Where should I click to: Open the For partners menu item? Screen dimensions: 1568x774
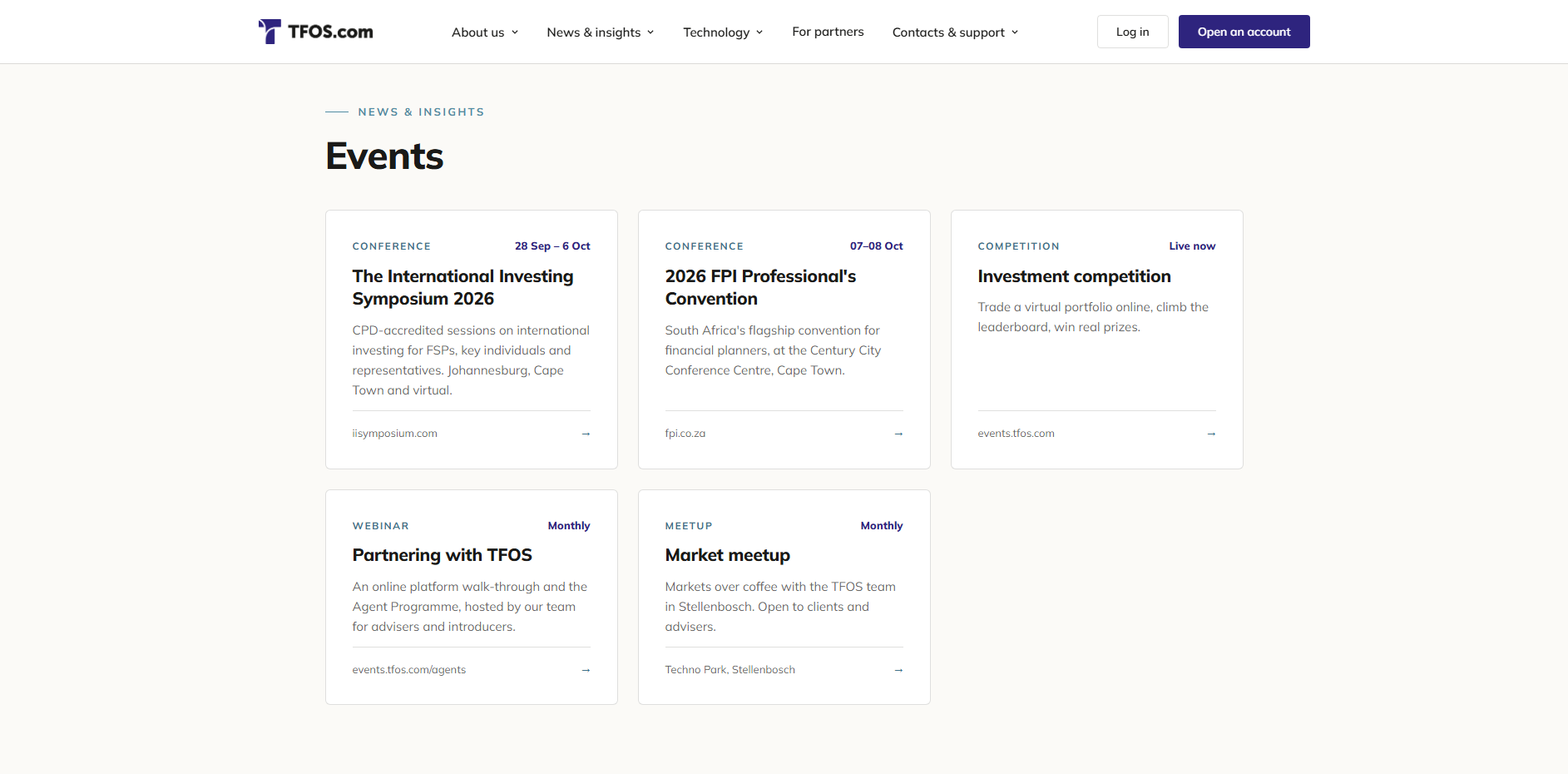pyautogui.click(x=828, y=32)
